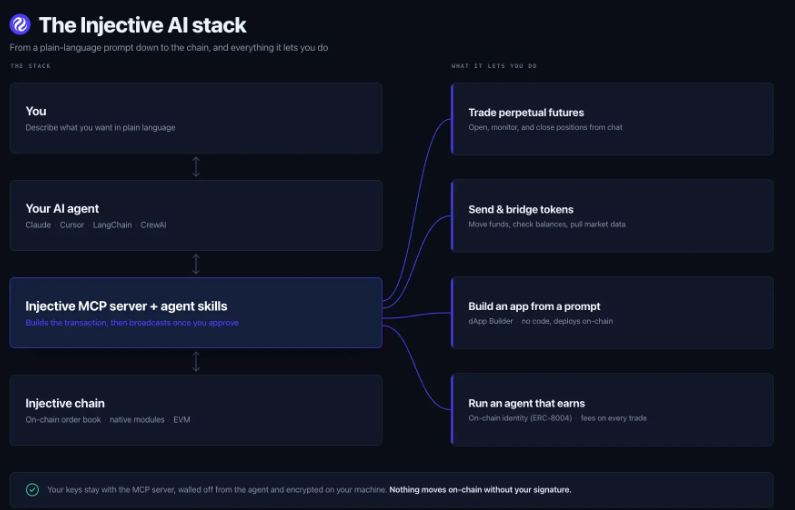This screenshot has height=510, width=795.
Task: Click the EVM label under Injective chain
Action: point(182,420)
